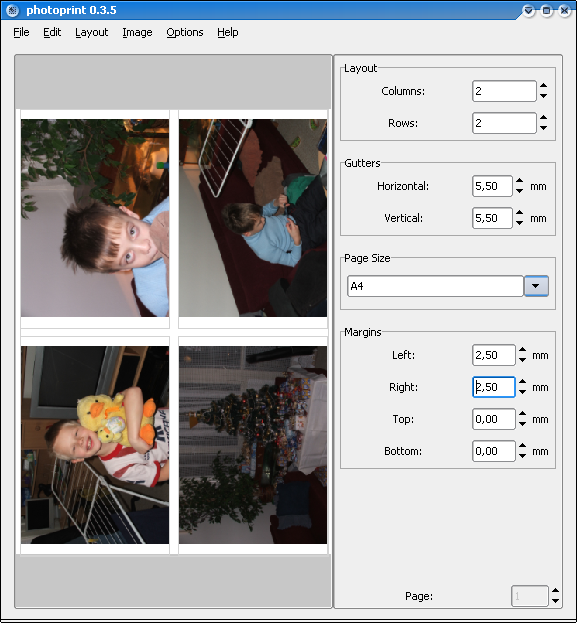Viewport: 577px width, 623px height.
Task: Increase Horizontal gutter with up arrow
Action: tap(519, 181)
